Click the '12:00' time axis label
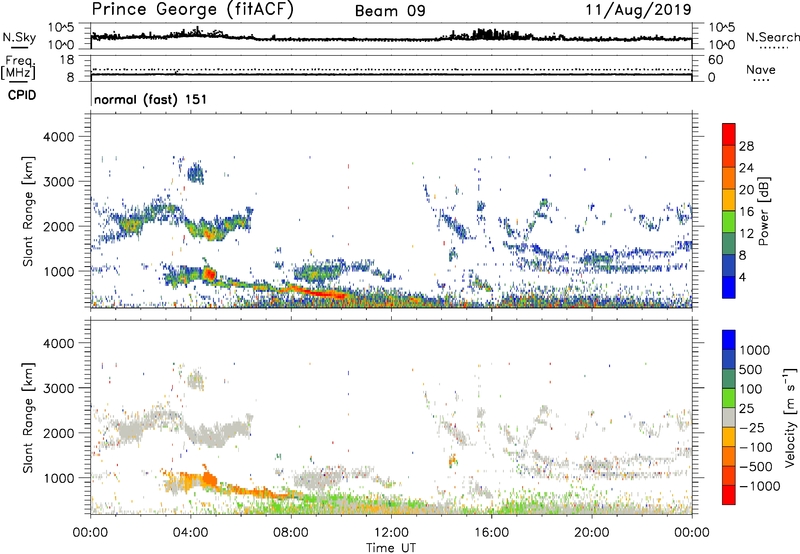This screenshot has width=800, height=554. (x=391, y=533)
